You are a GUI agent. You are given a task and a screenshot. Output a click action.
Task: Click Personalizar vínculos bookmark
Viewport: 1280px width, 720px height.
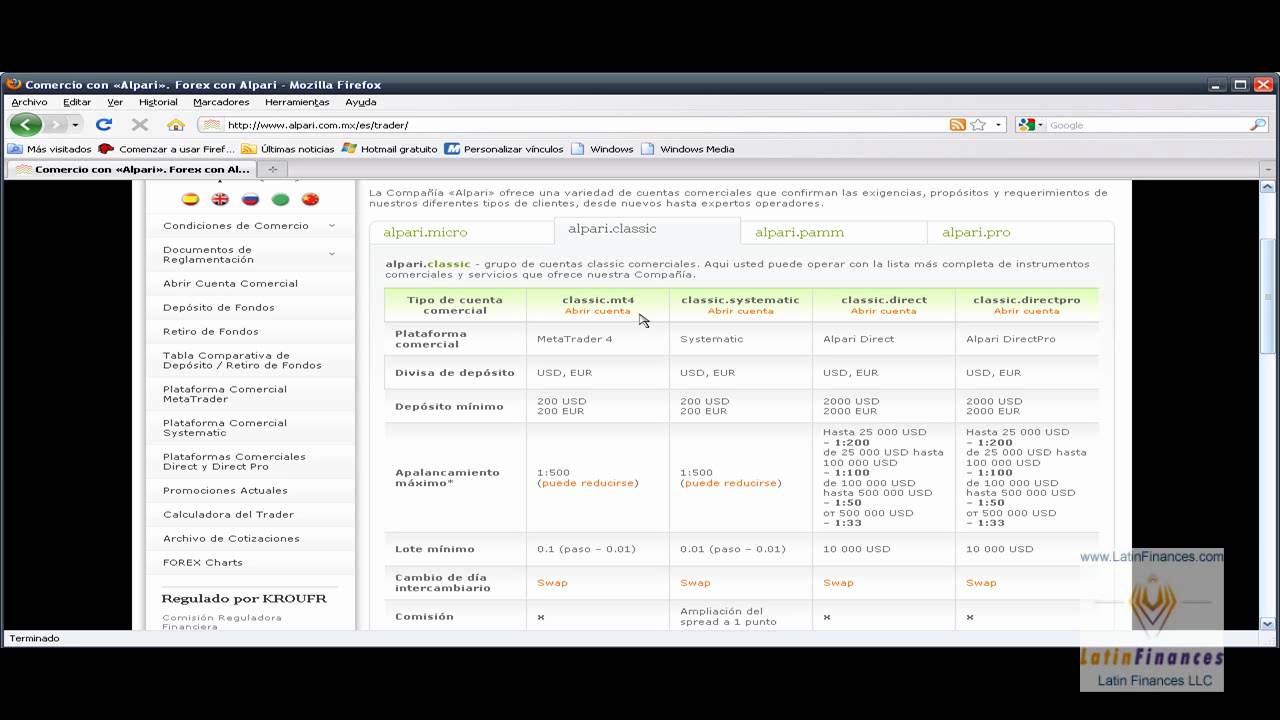(x=504, y=149)
